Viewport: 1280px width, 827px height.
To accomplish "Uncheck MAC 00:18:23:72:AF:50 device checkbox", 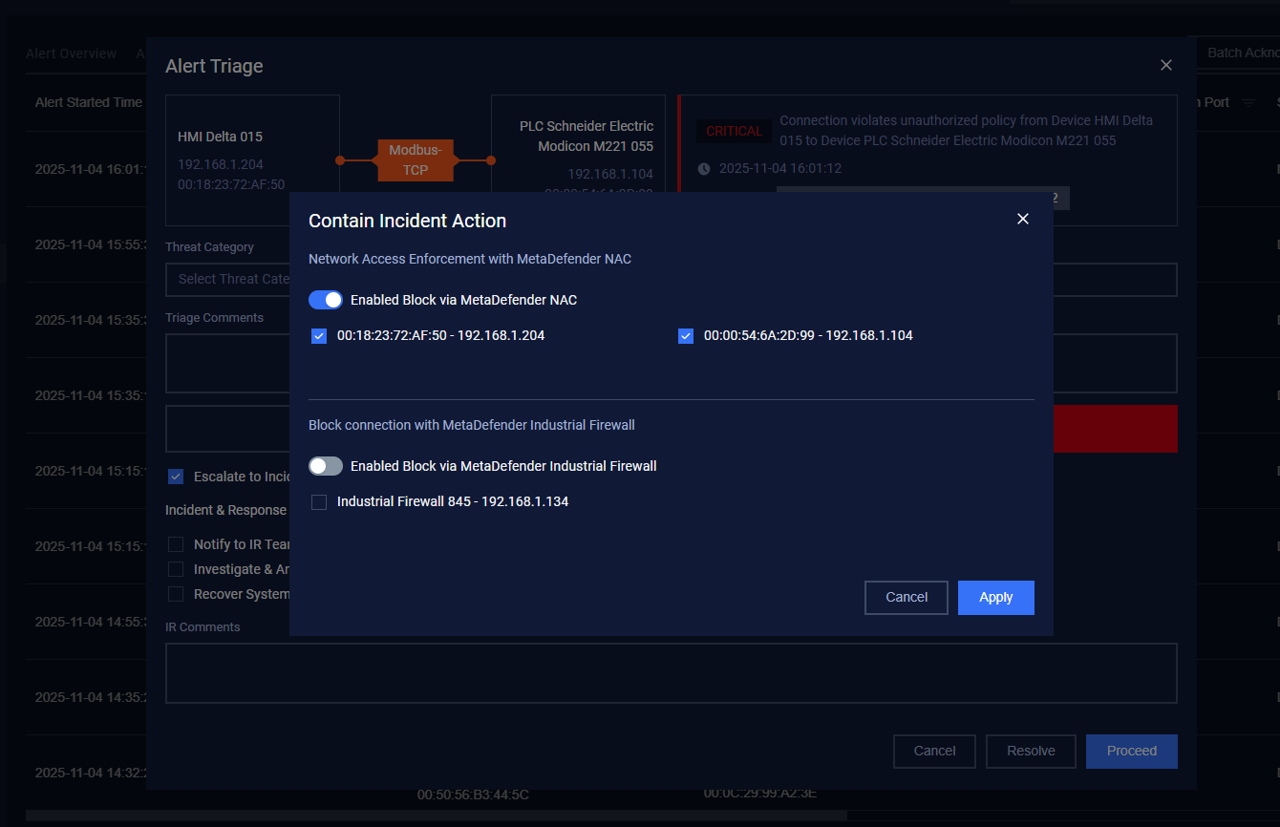I will click(319, 336).
